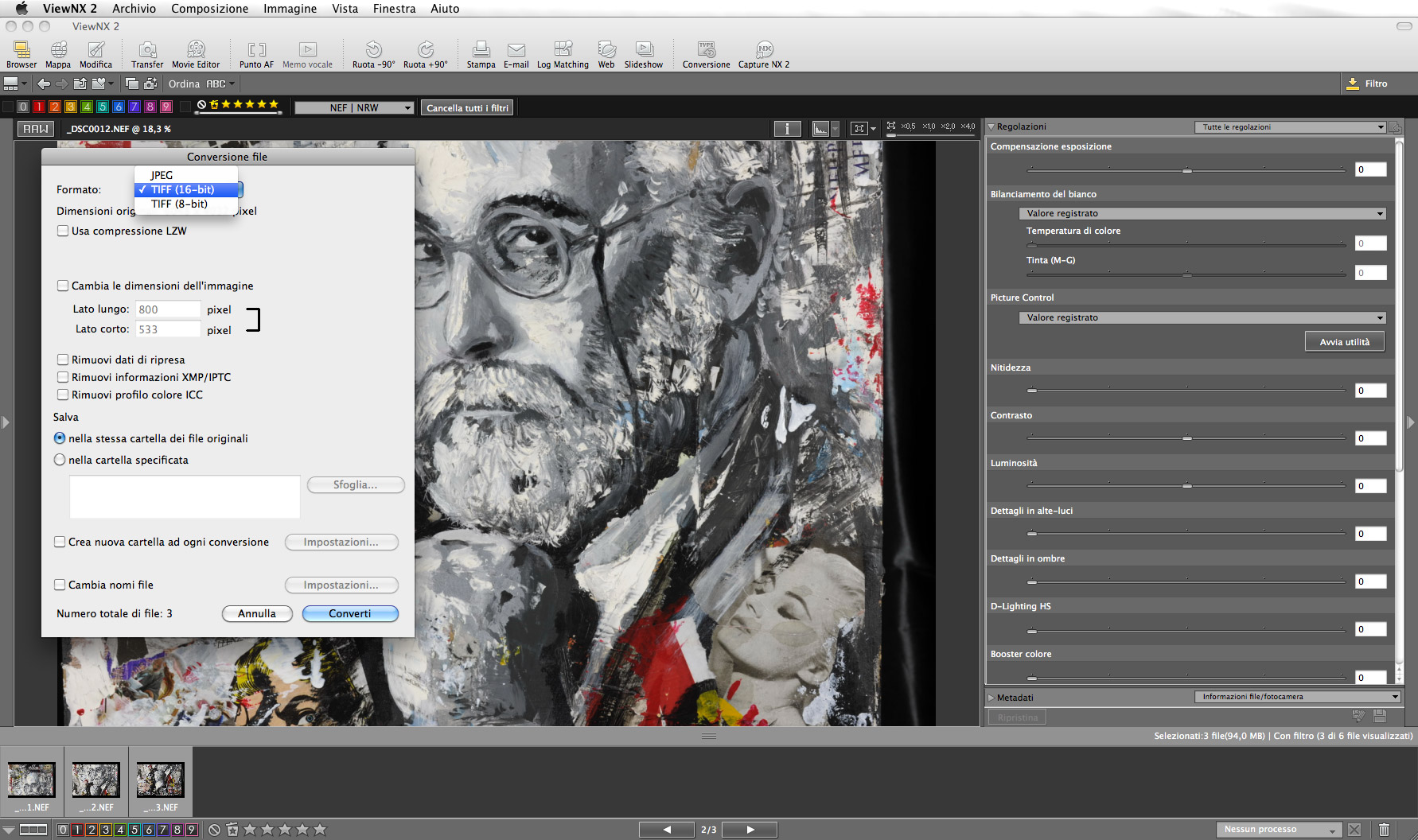
Task: Go back with the left arrow icon
Action: pos(44,84)
